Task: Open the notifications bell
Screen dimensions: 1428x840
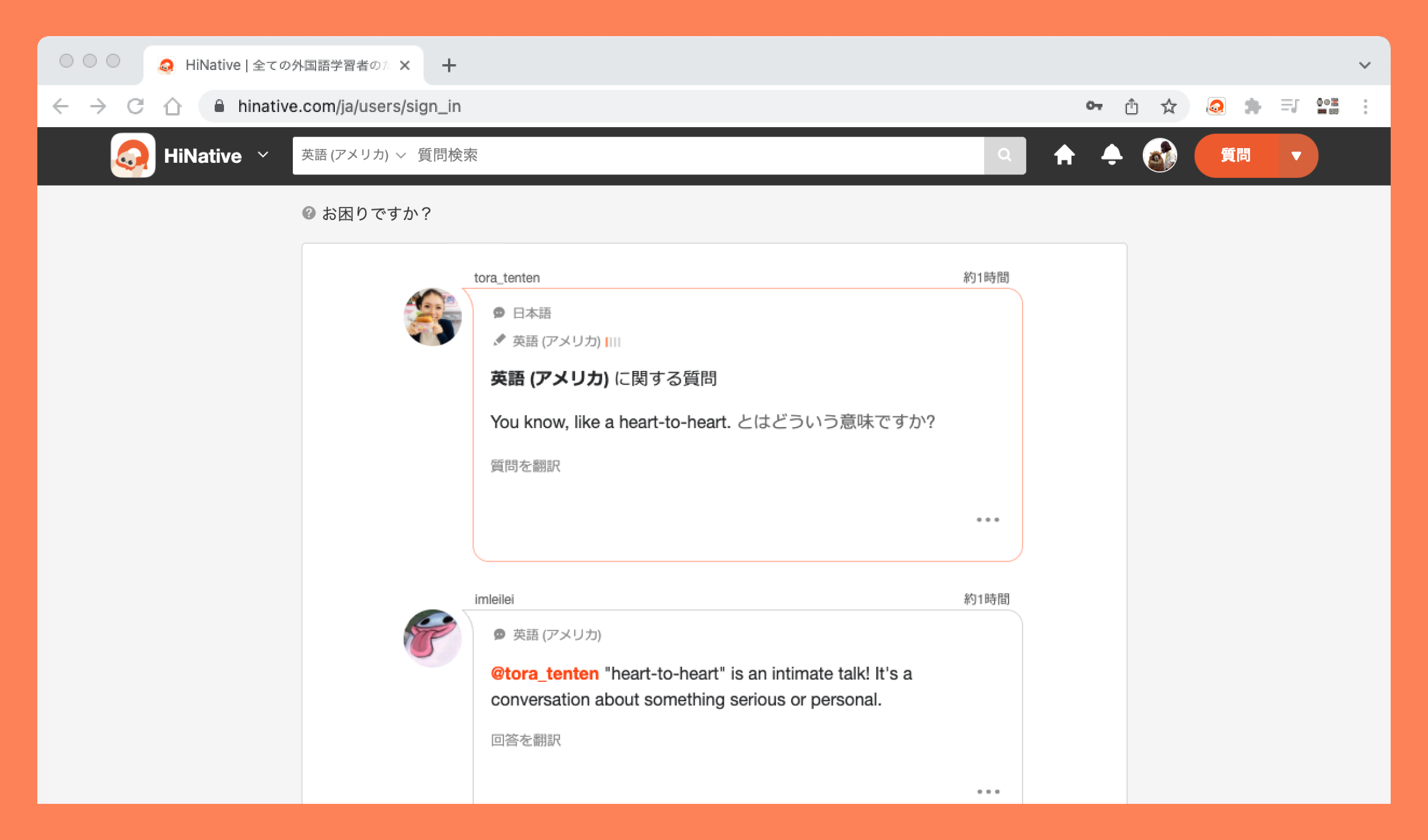Action: (x=1111, y=155)
